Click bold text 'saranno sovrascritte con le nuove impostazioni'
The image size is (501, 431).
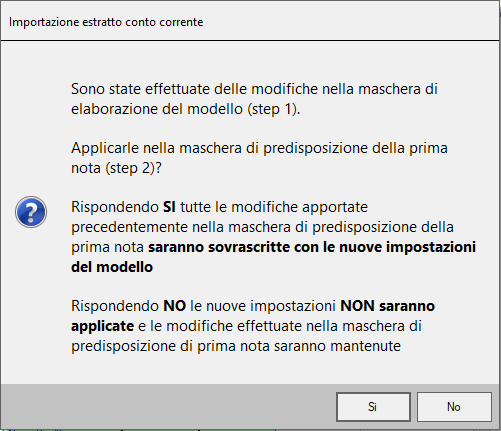tap(312, 247)
